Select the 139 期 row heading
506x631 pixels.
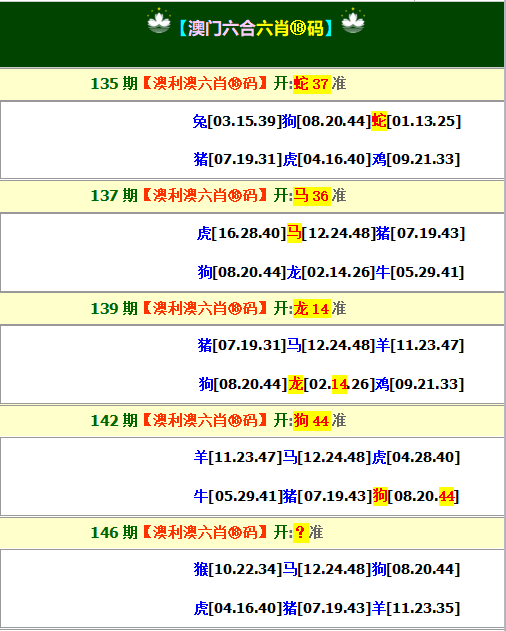click(x=252, y=309)
